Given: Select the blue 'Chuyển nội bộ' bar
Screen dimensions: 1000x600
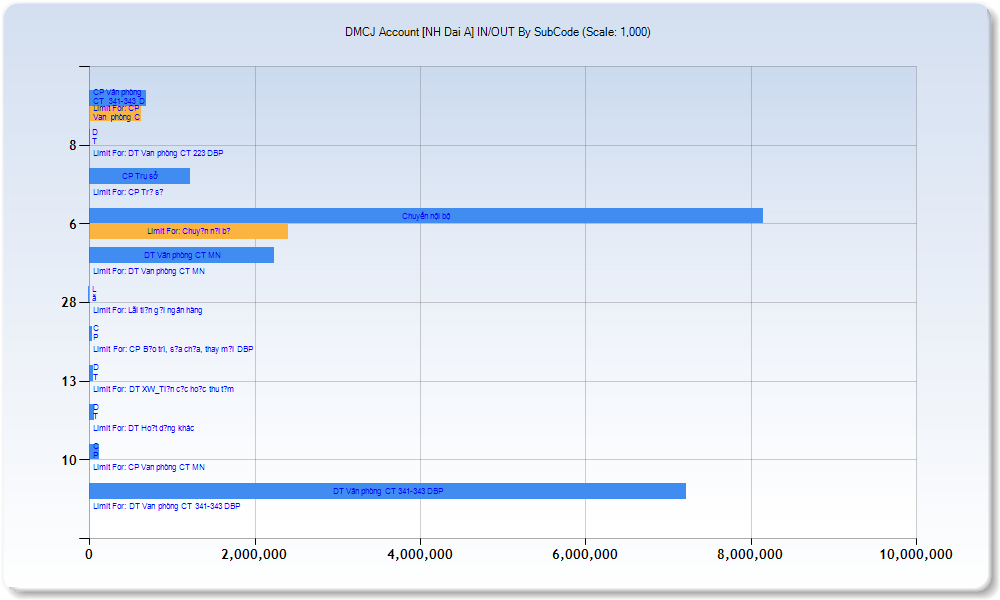Looking at the screenshot, I should point(426,216).
